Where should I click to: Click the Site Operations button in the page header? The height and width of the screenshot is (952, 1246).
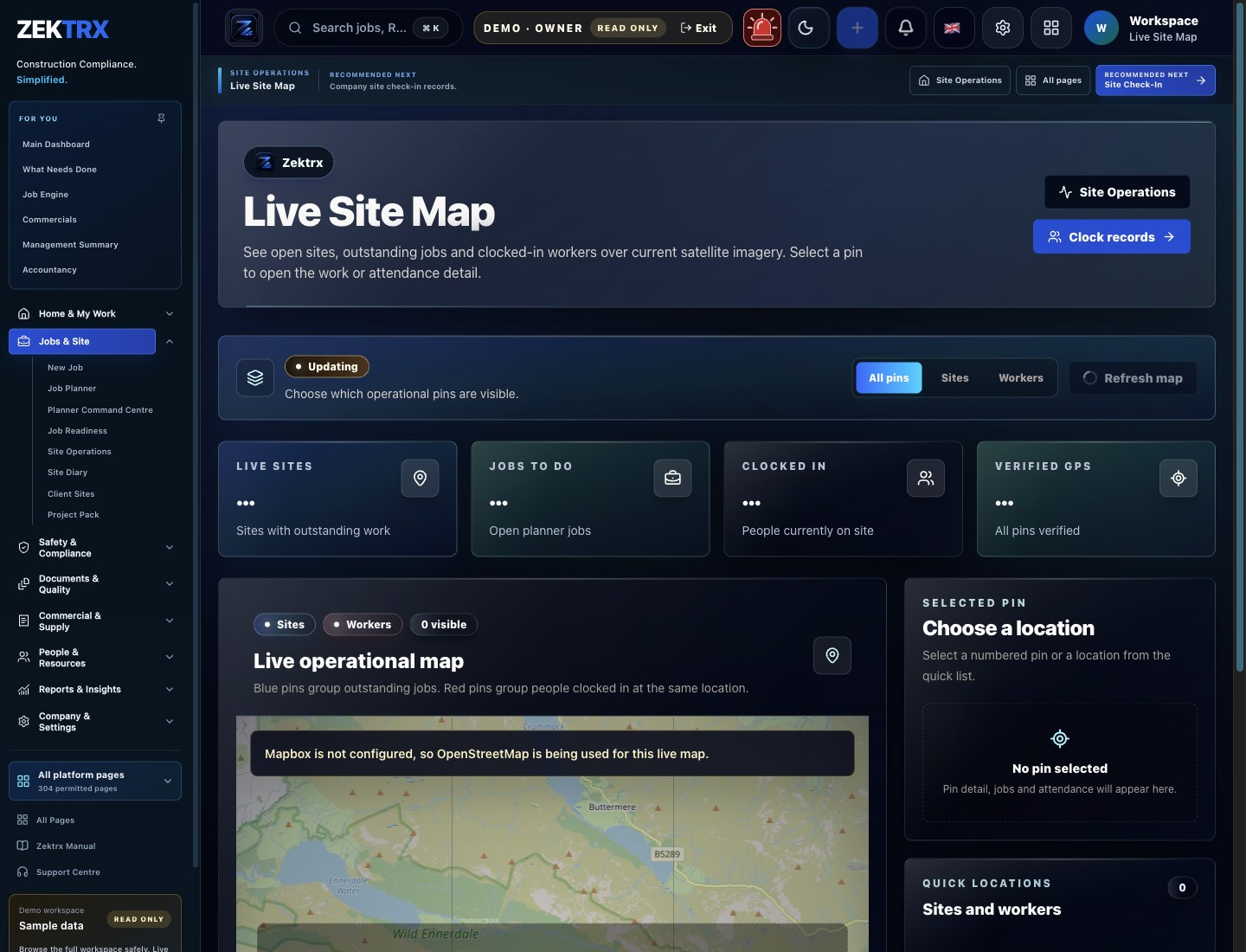point(1116,191)
